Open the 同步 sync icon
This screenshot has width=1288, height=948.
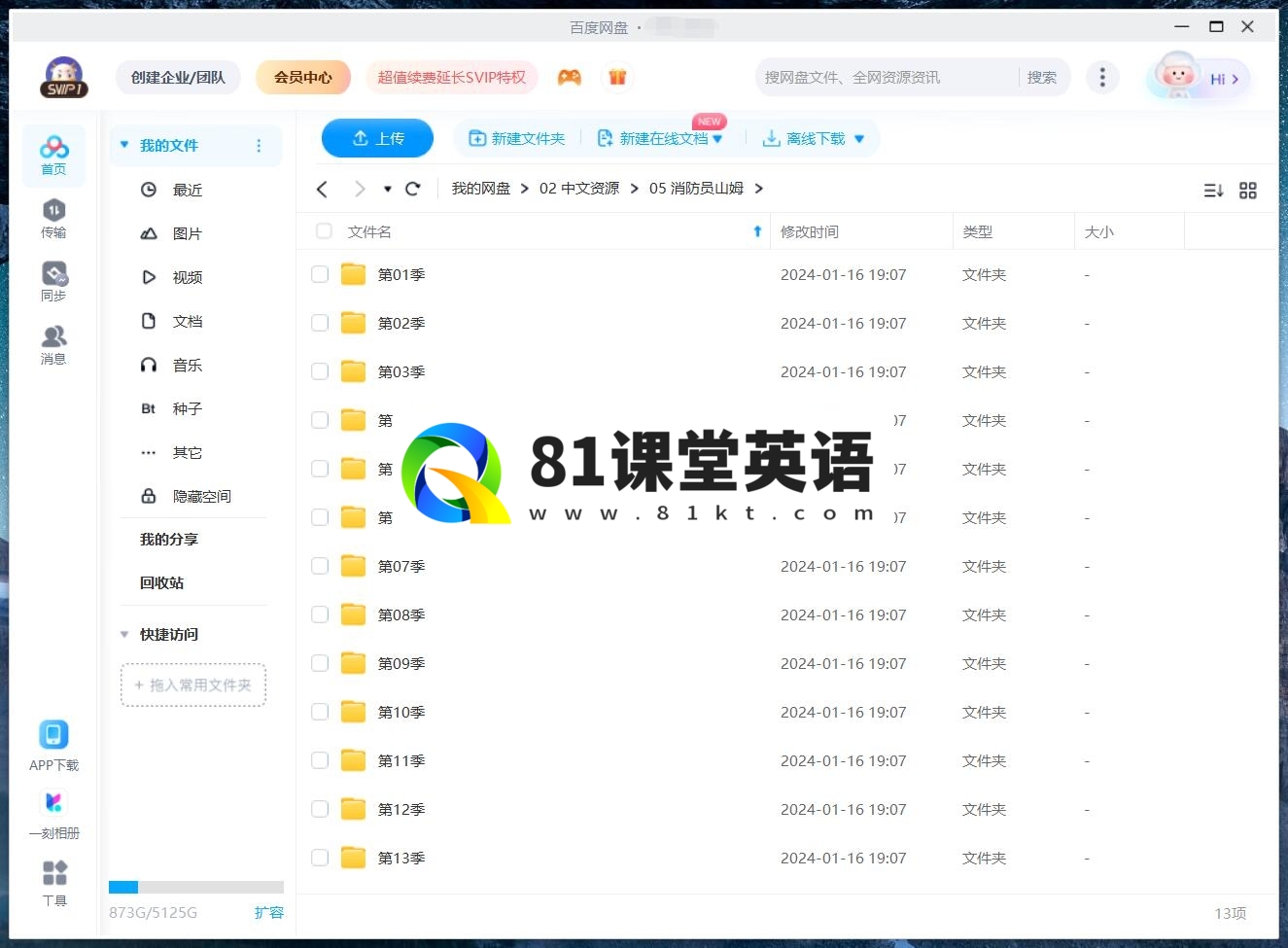pyautogui.click(x=53, y=281)
